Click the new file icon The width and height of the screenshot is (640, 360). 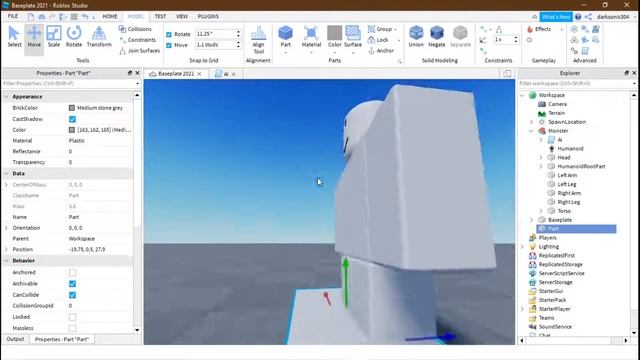coord(31,17)
